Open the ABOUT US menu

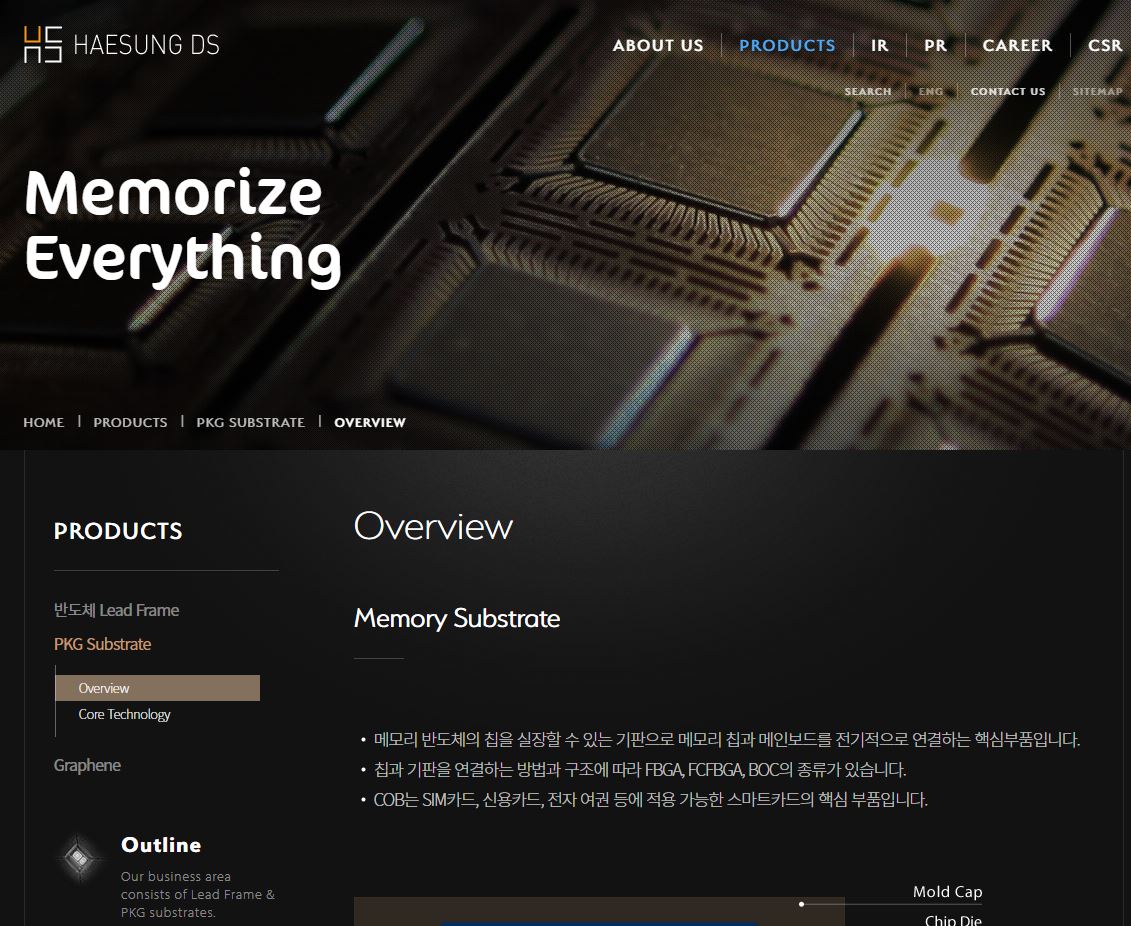658,45
